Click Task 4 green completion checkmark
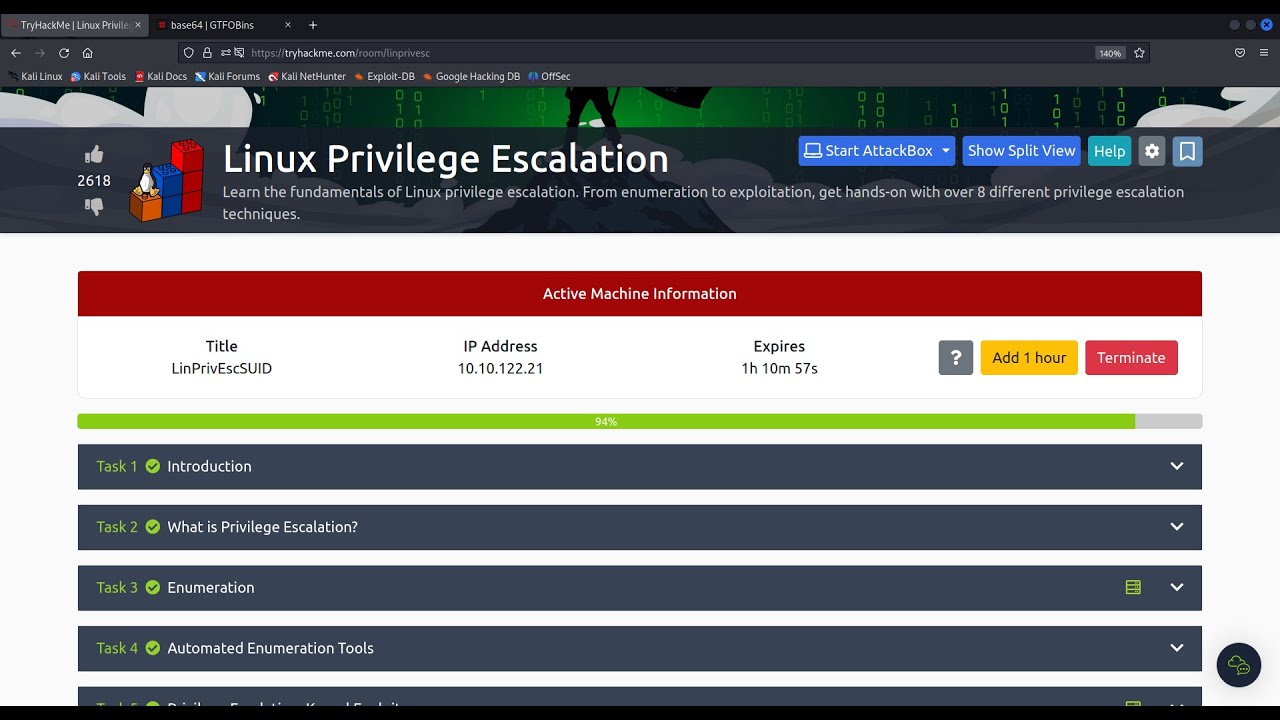The height and width of the screenshot is (720, 1280). point(153,648)
